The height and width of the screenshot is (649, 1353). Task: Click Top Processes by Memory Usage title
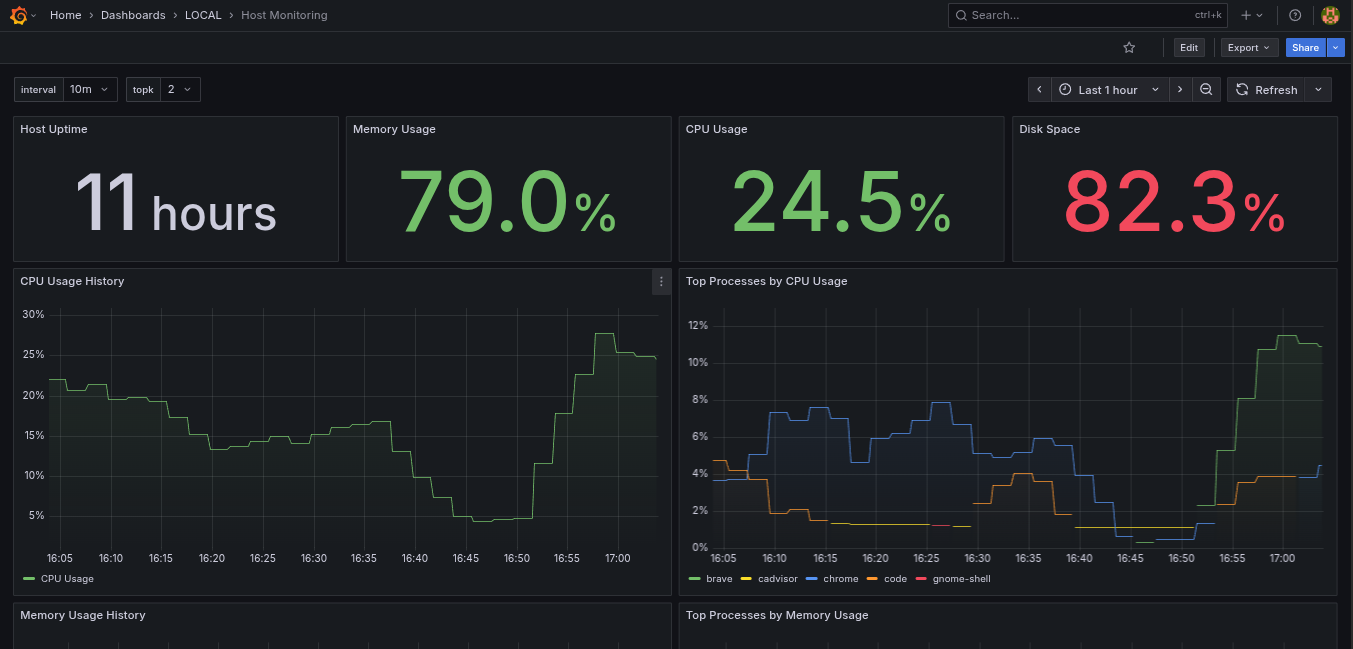coord(777,615)
